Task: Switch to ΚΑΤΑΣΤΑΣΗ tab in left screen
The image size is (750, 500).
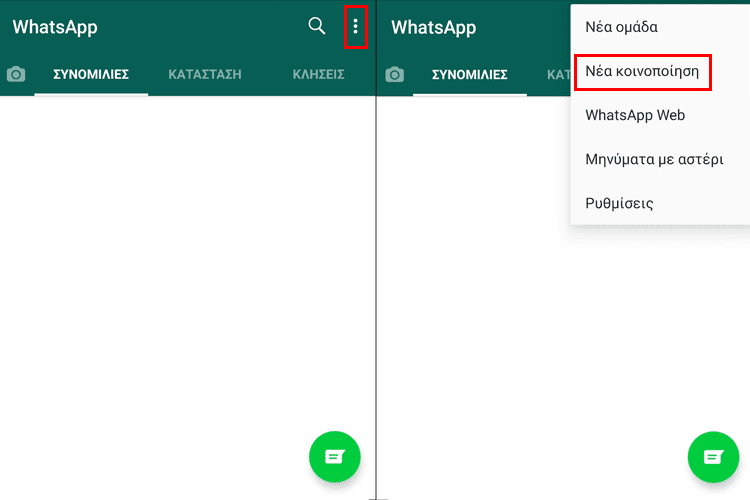Action: click(205, 75)
